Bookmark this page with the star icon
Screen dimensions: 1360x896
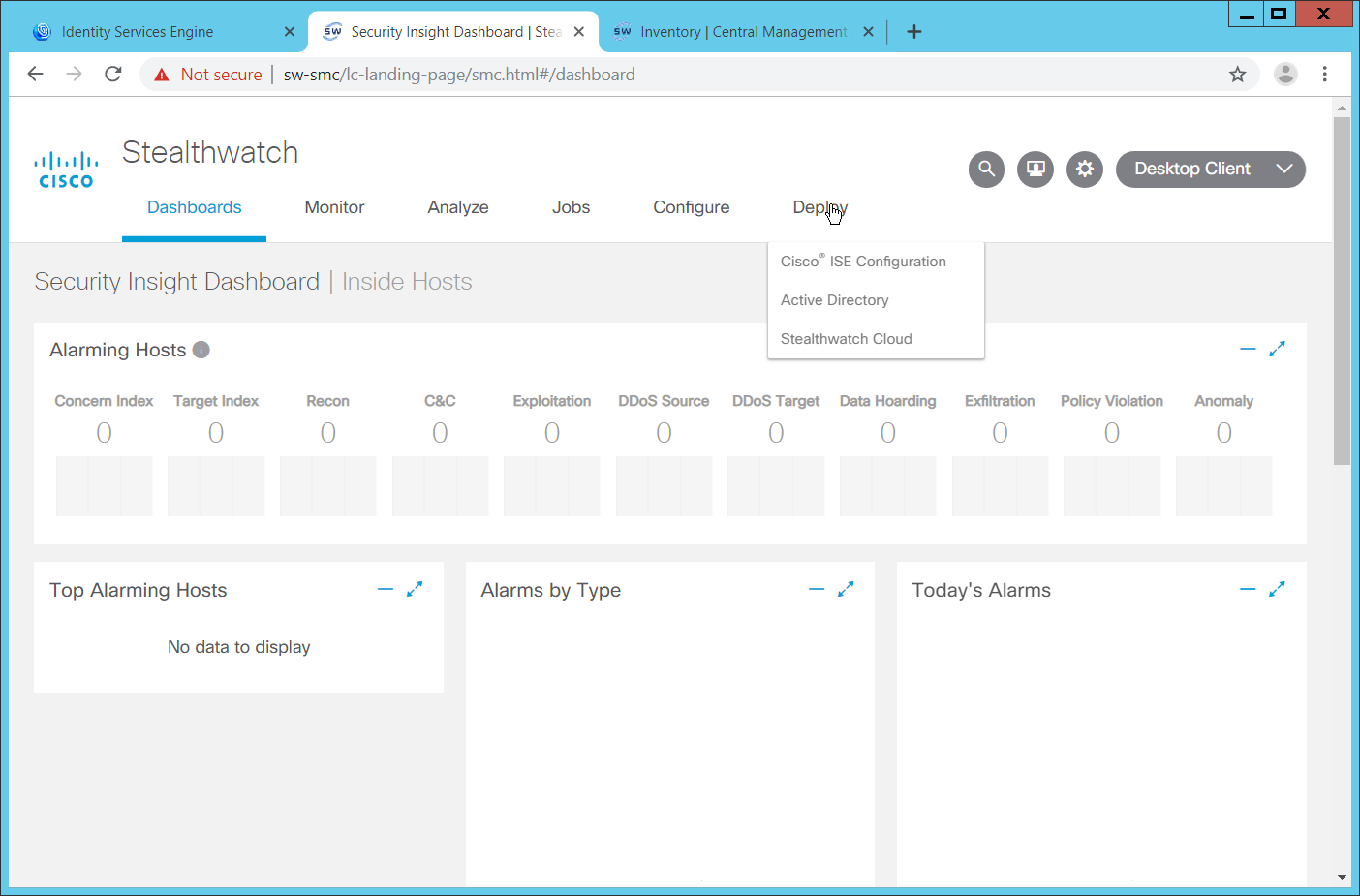(x=1237, y=75)
